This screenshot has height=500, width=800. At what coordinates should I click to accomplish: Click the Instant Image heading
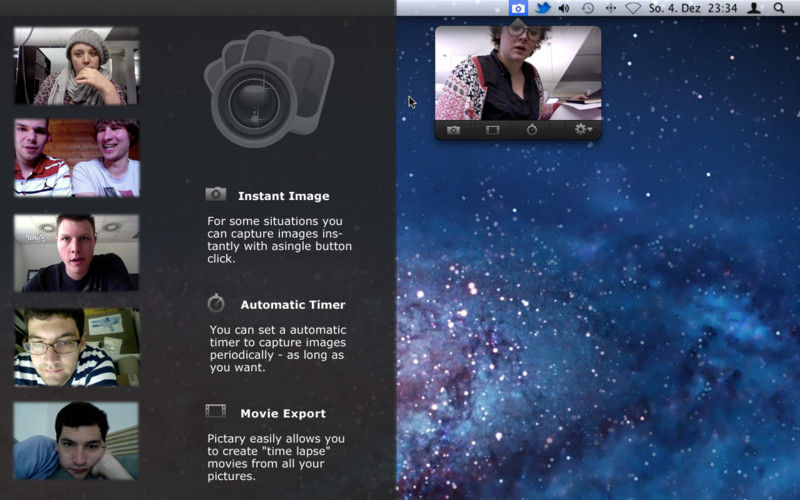coord(284,196)
